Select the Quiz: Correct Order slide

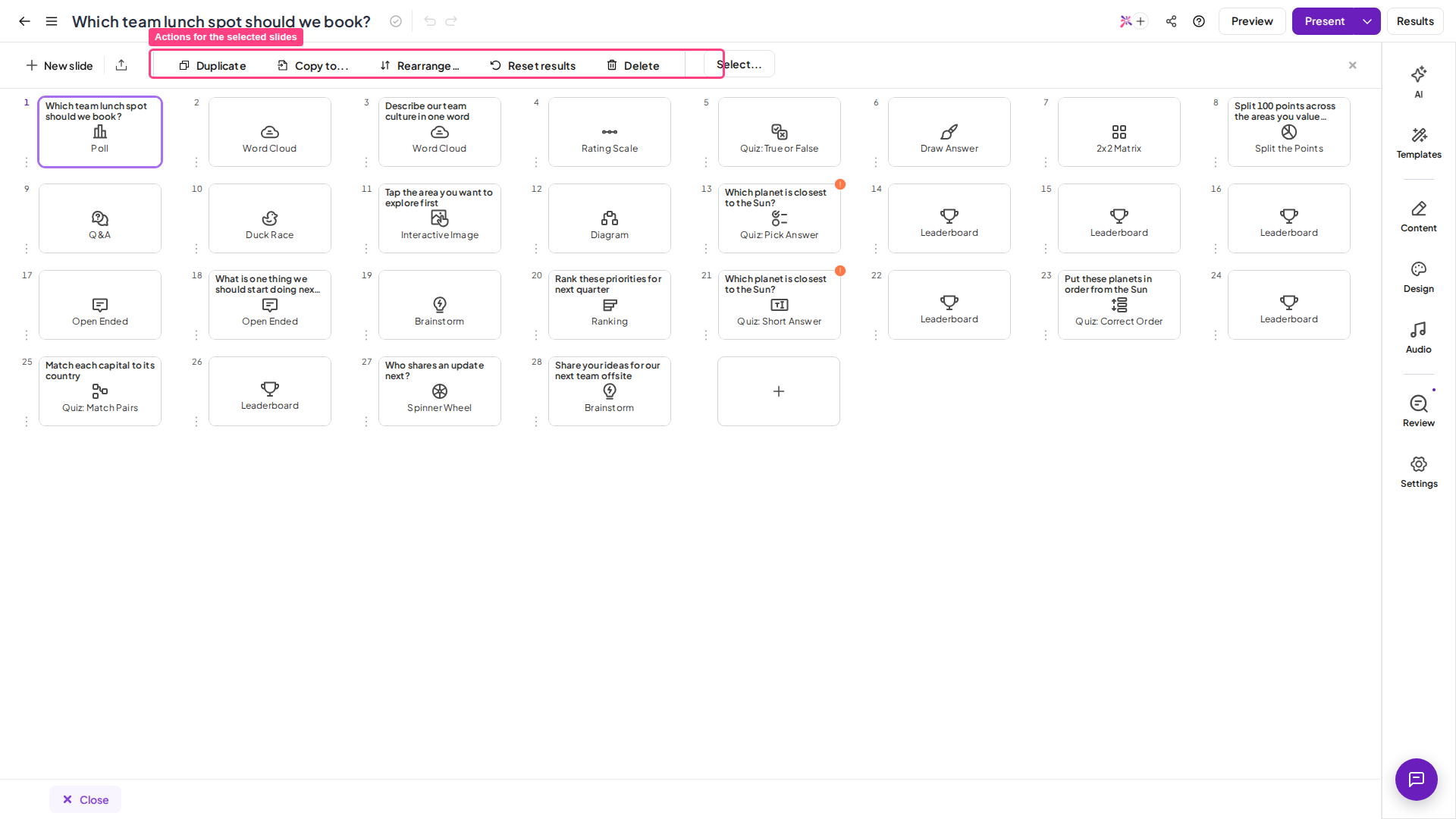coord(1119,305)
